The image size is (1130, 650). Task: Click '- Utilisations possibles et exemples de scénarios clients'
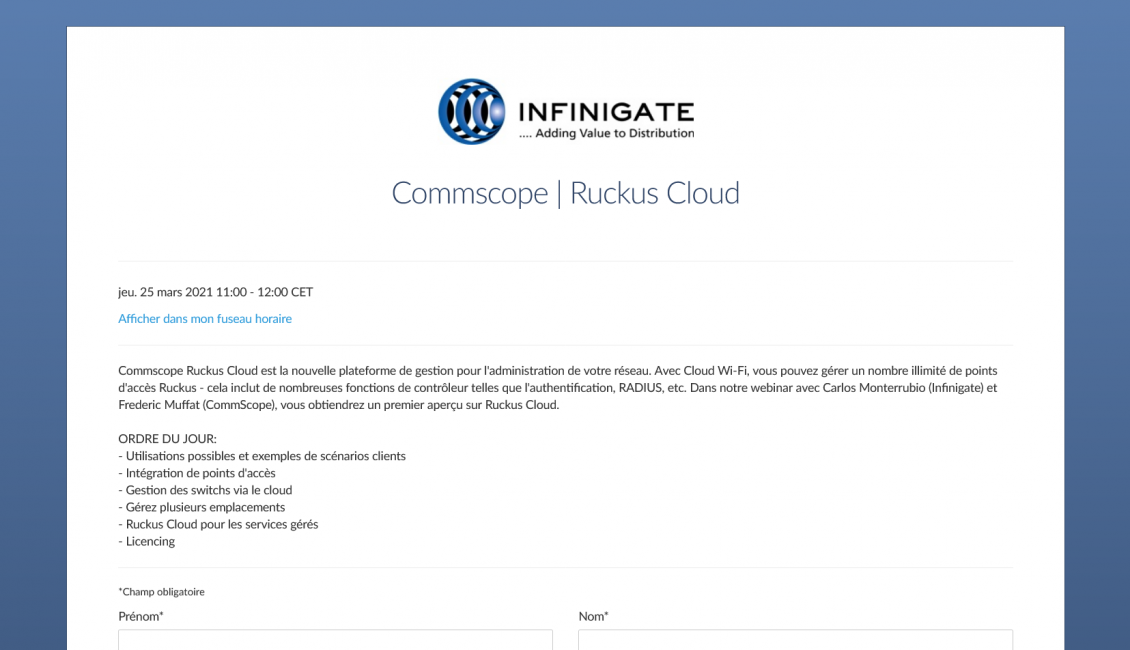(x=262, y=456)
